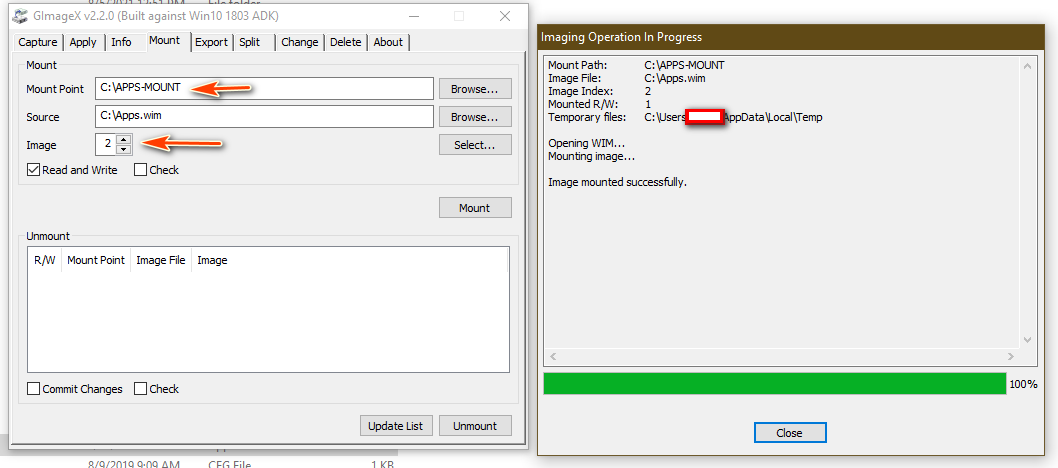
Task: Click the Select... image button
Action: (x=475, y=145)
